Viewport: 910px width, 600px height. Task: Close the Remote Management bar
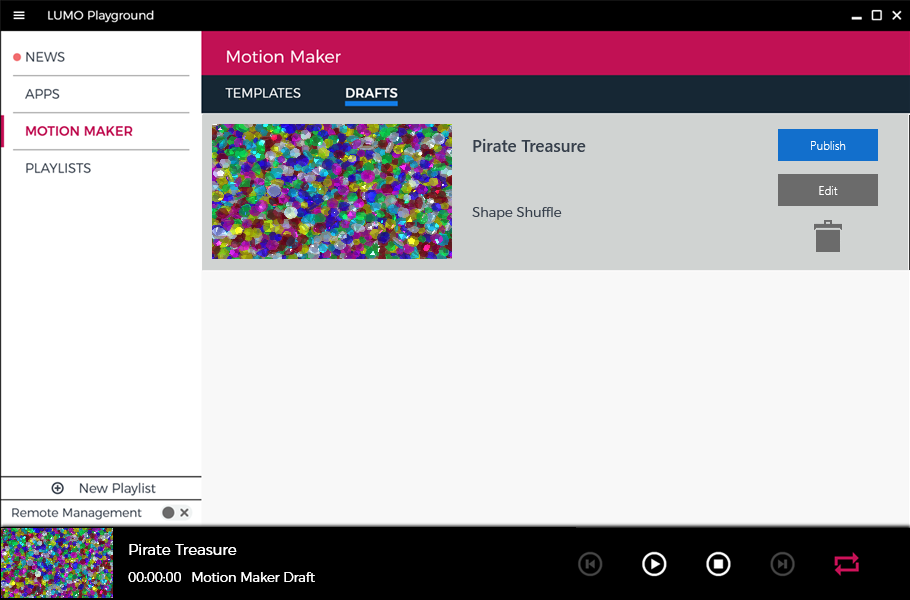pyautogui.click(x=185, y=513)
